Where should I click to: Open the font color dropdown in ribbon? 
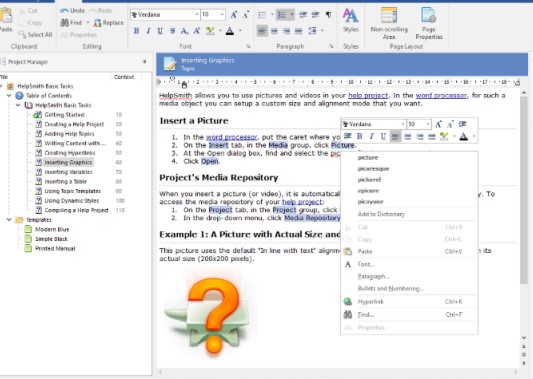(240, 31)
